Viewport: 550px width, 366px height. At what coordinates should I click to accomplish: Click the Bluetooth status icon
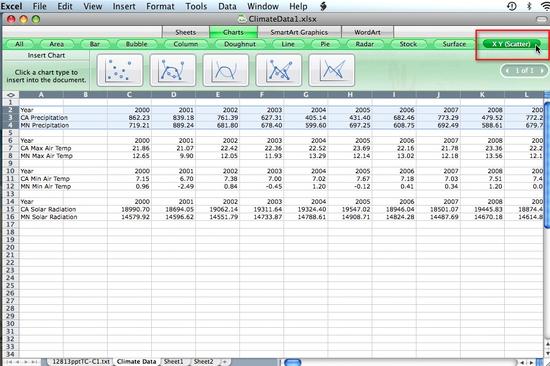pos(529,6)
